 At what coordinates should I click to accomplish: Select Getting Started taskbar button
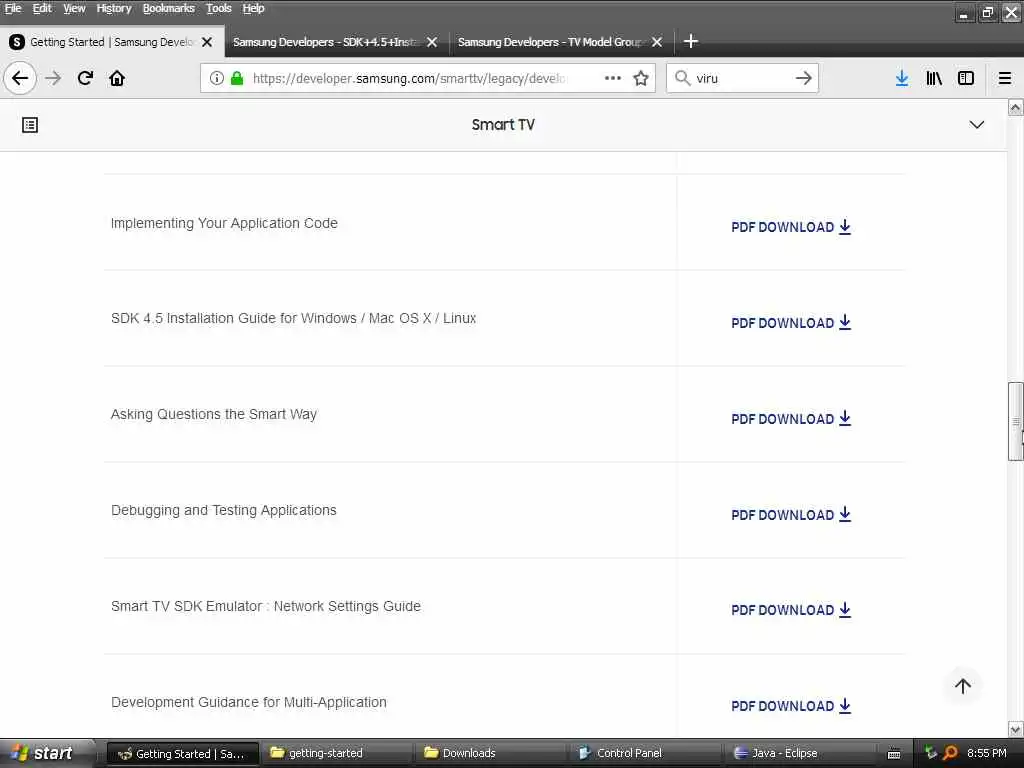tap(183, 753)
